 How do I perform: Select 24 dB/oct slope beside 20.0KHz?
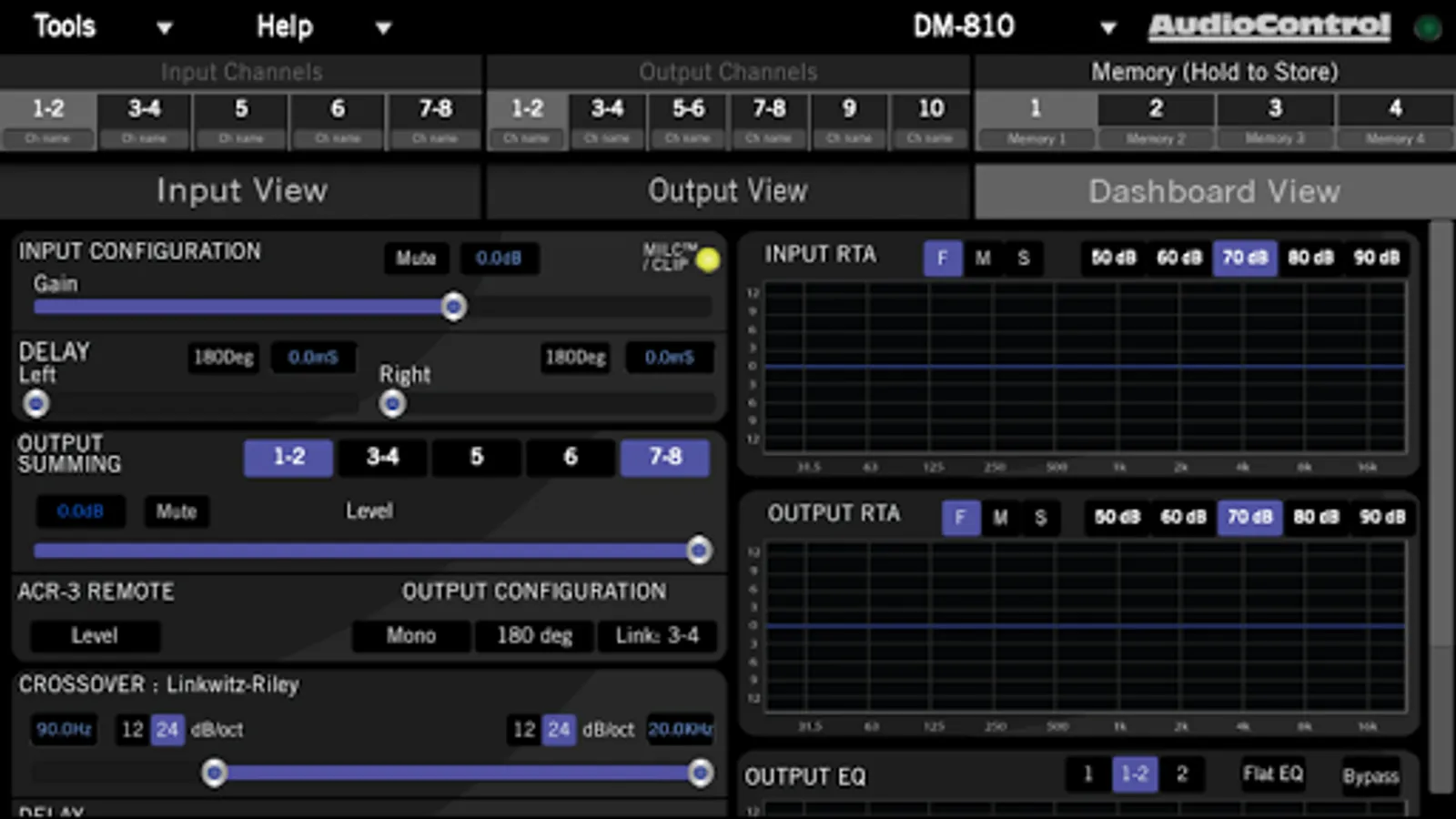tap(559, 729)
